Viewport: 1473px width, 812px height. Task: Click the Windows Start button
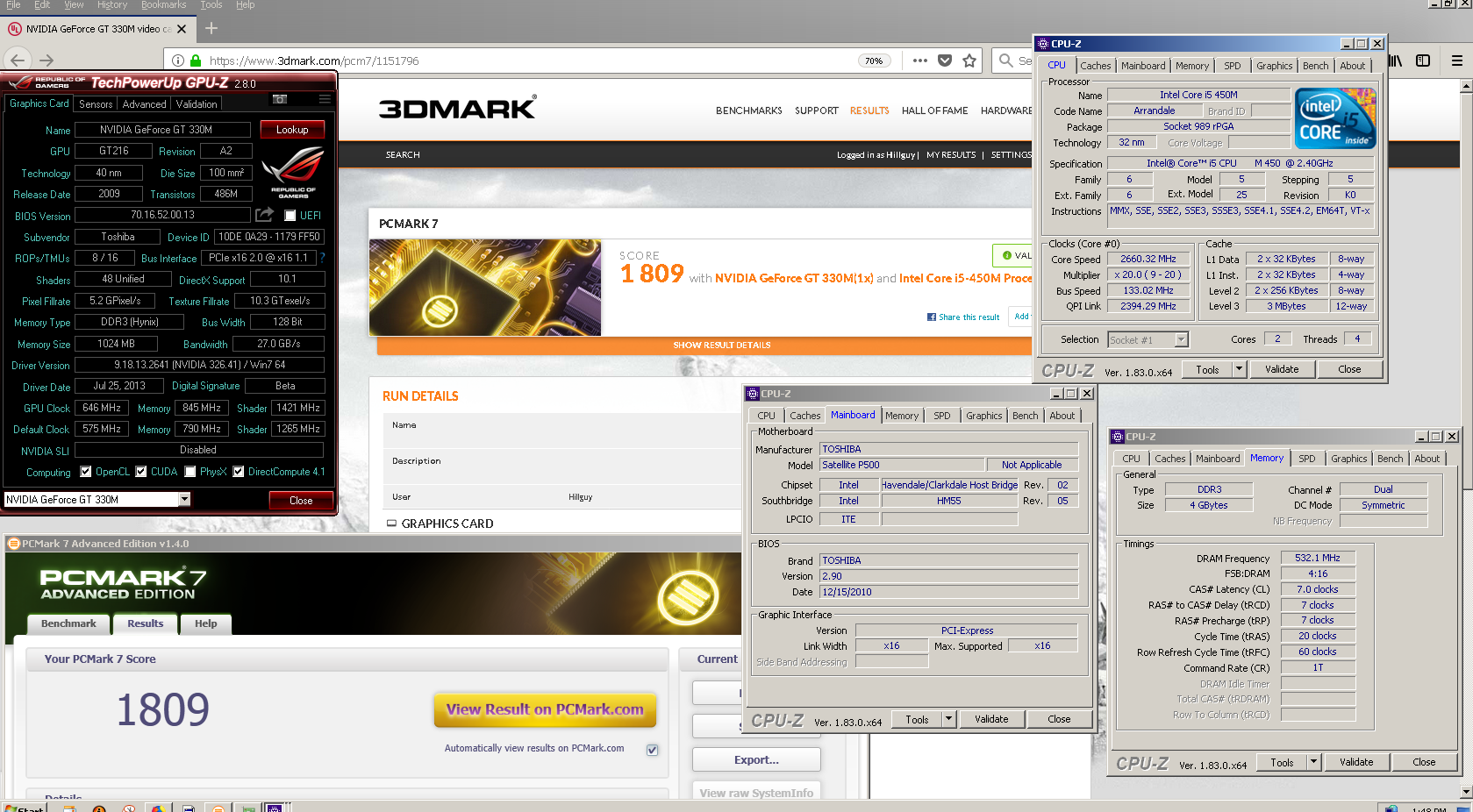tap(25, 807)
